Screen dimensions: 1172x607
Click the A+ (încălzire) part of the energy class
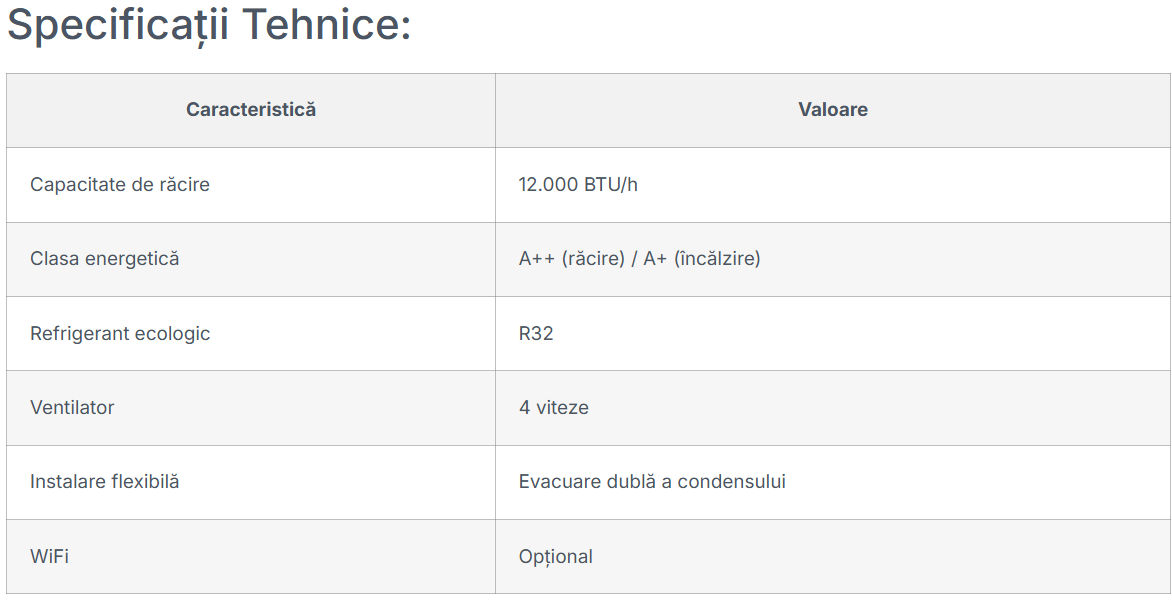click(702, 259)
